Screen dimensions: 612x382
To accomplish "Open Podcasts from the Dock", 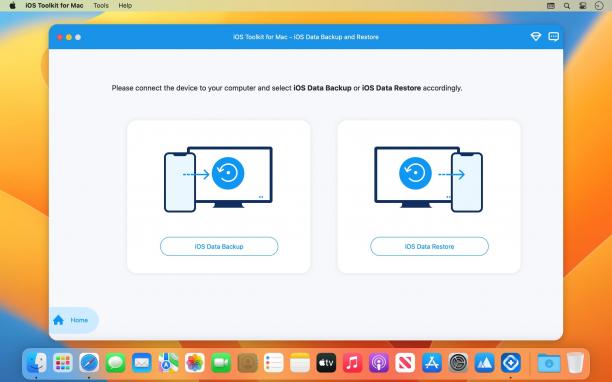I will [x=379, y=363].
